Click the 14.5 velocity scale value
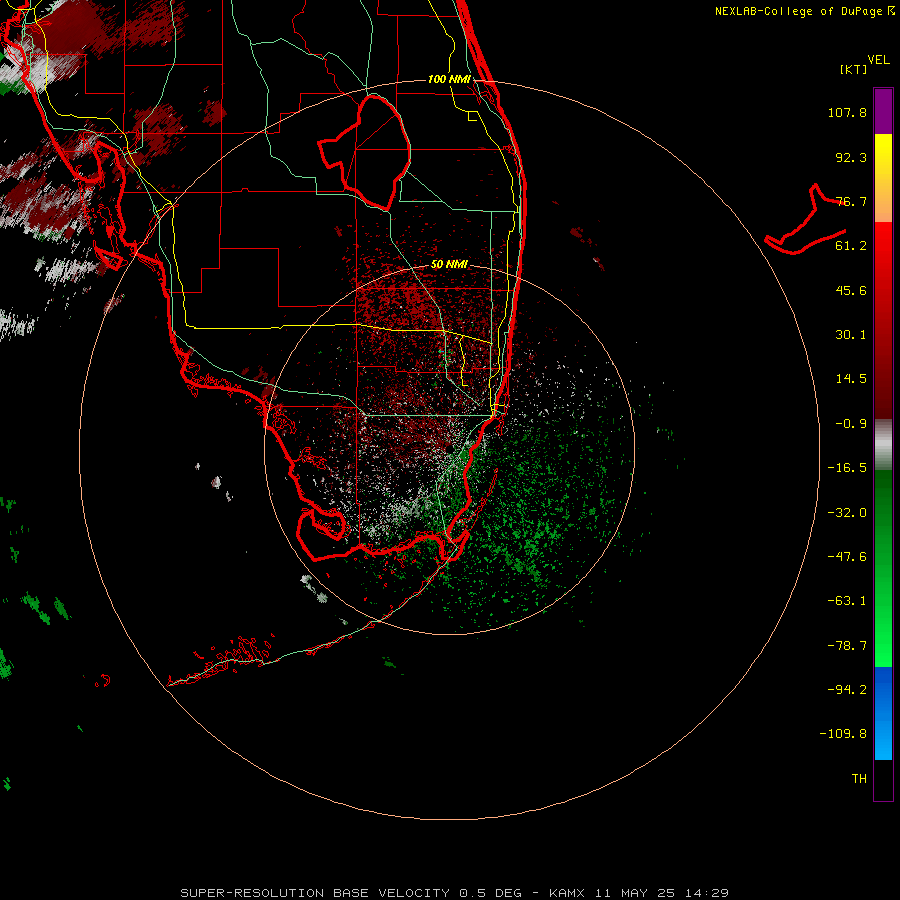Screen dimensions: 900x900 [851, 379]
